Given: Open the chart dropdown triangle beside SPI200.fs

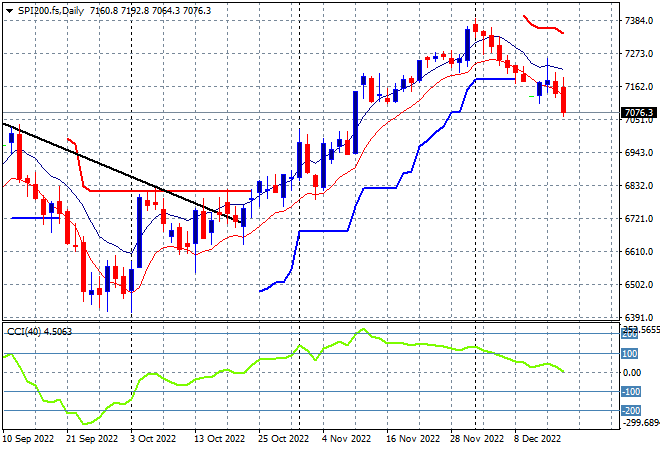Looking at the screenshot, I should coord(9,11).
